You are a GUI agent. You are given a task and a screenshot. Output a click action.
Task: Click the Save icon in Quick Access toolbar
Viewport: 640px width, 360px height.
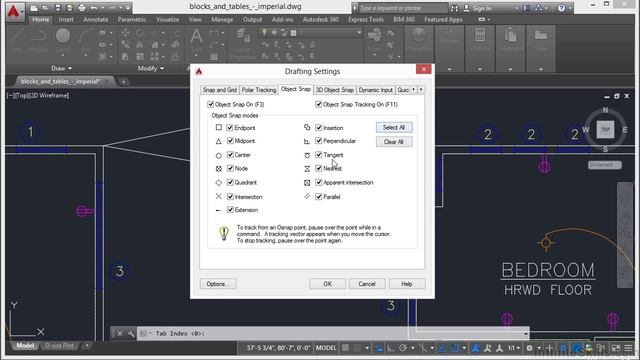(58, 8)
